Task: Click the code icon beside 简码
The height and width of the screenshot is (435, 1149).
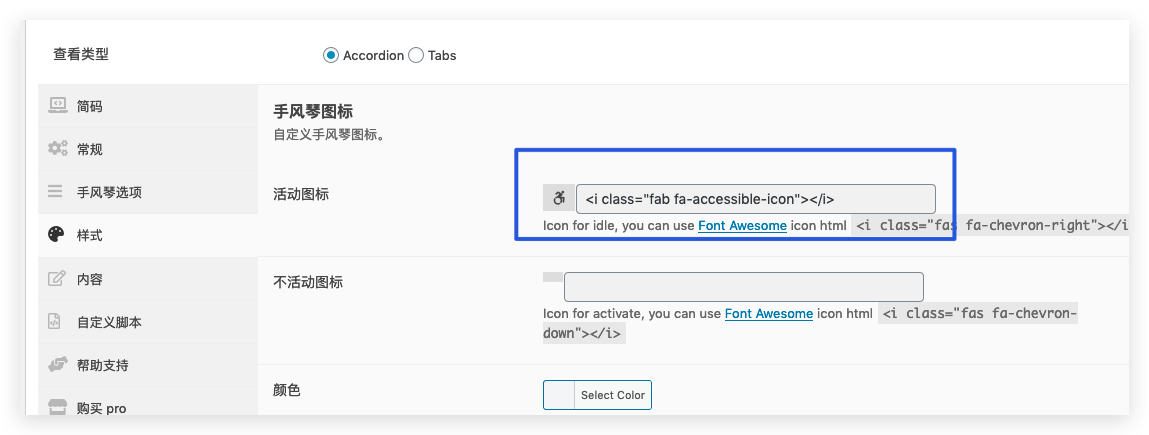Action: click(x=57, y=105)
